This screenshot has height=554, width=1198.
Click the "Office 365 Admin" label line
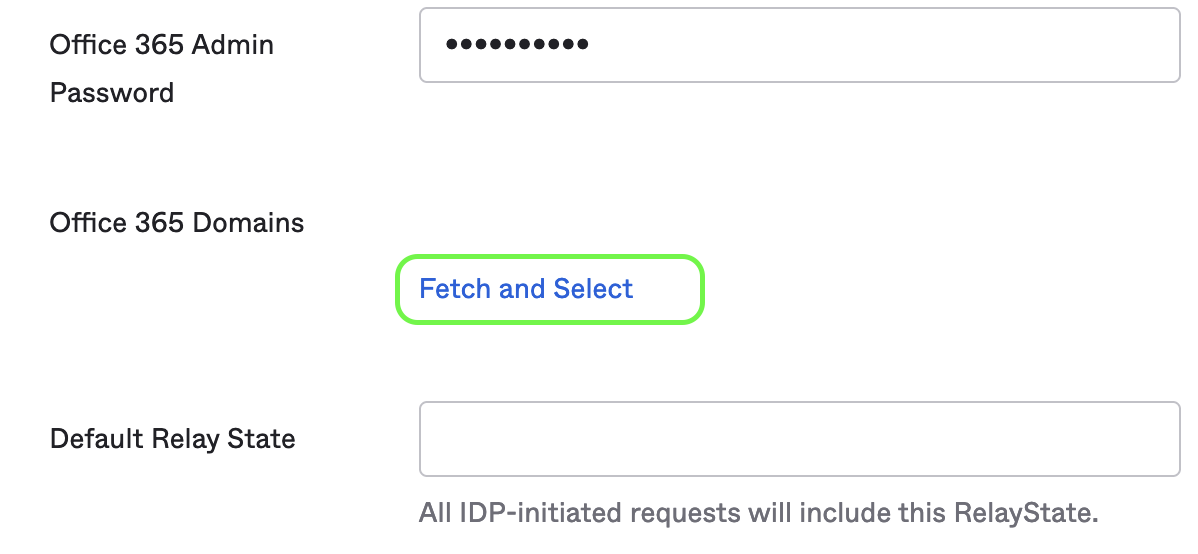(161, 45)
